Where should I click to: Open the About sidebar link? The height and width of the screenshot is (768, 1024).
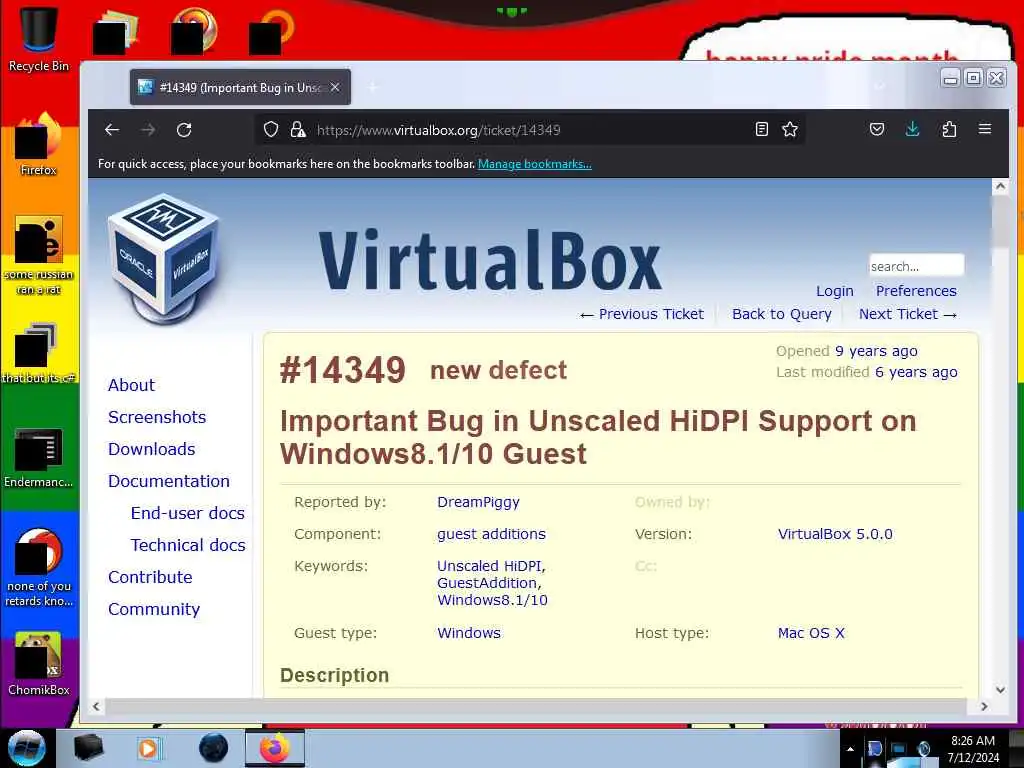click(x=131, y=385)
